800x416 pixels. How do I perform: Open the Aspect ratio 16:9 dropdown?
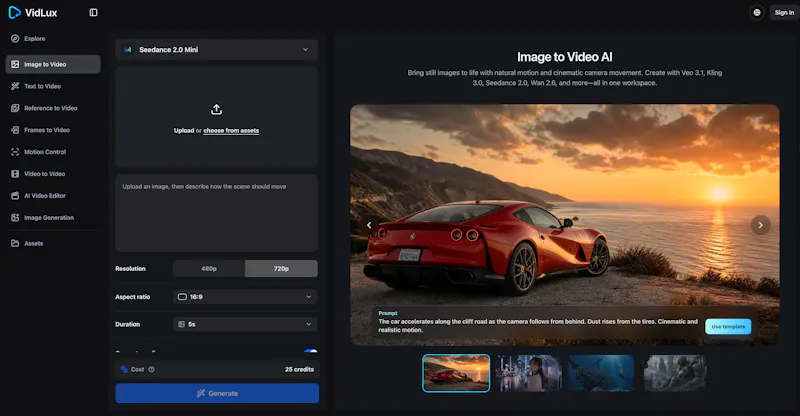pyautogui.click(x=245, y=297)
